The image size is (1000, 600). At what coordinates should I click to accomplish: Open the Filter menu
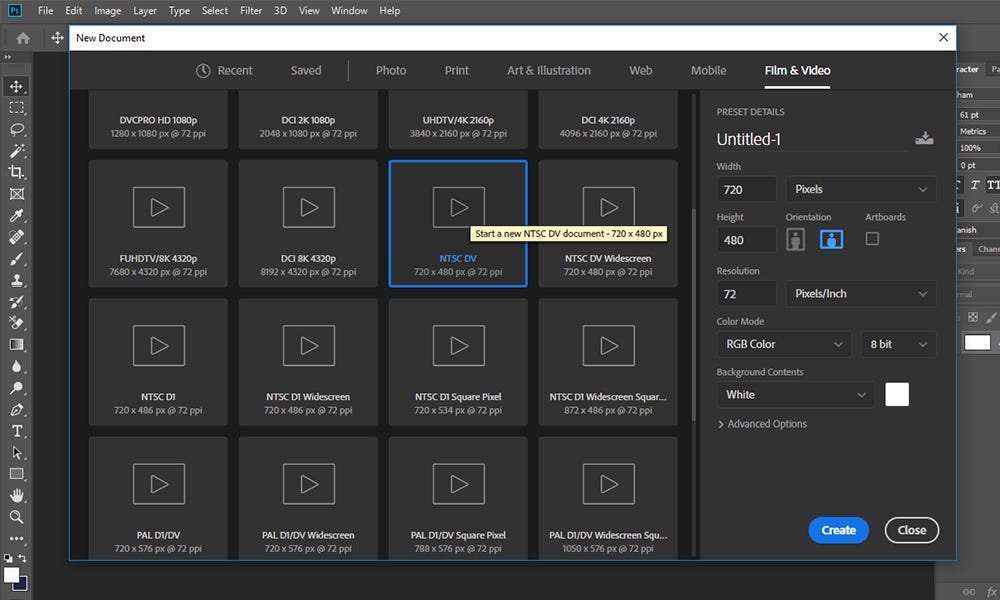[x=251, y=10]
